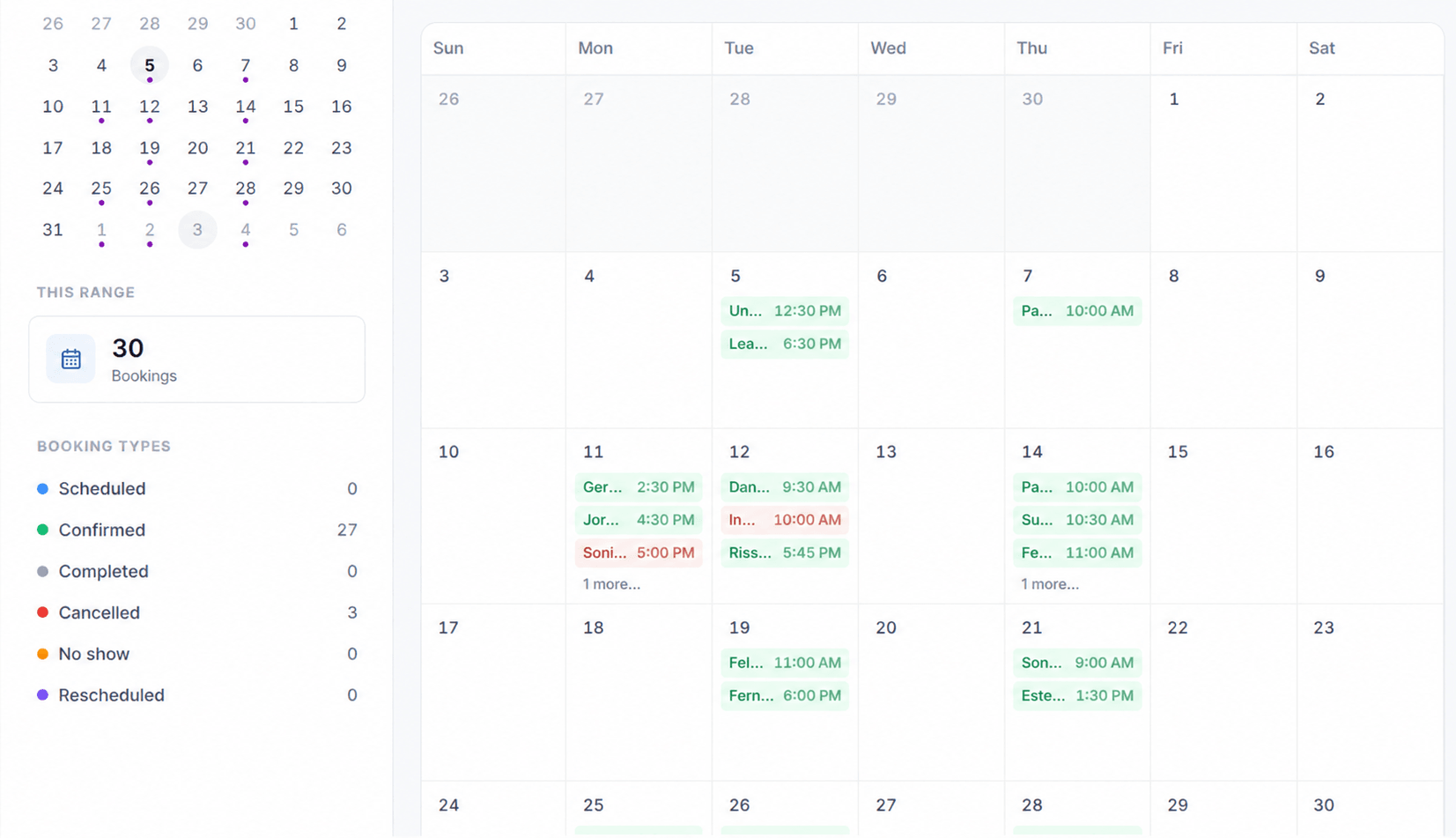This screenshot has width=1456, height=838.
Task: Open the Riss 5:45 PM booking
Action: click(785, 552)
